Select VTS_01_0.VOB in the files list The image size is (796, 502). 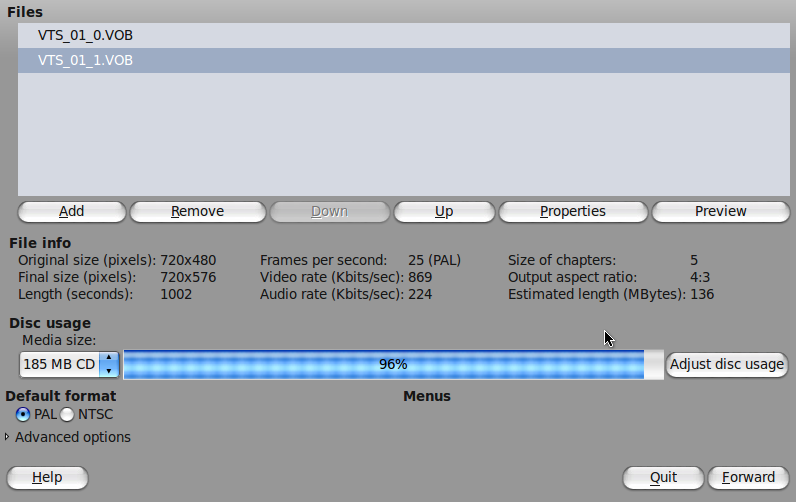click(404, 36)
